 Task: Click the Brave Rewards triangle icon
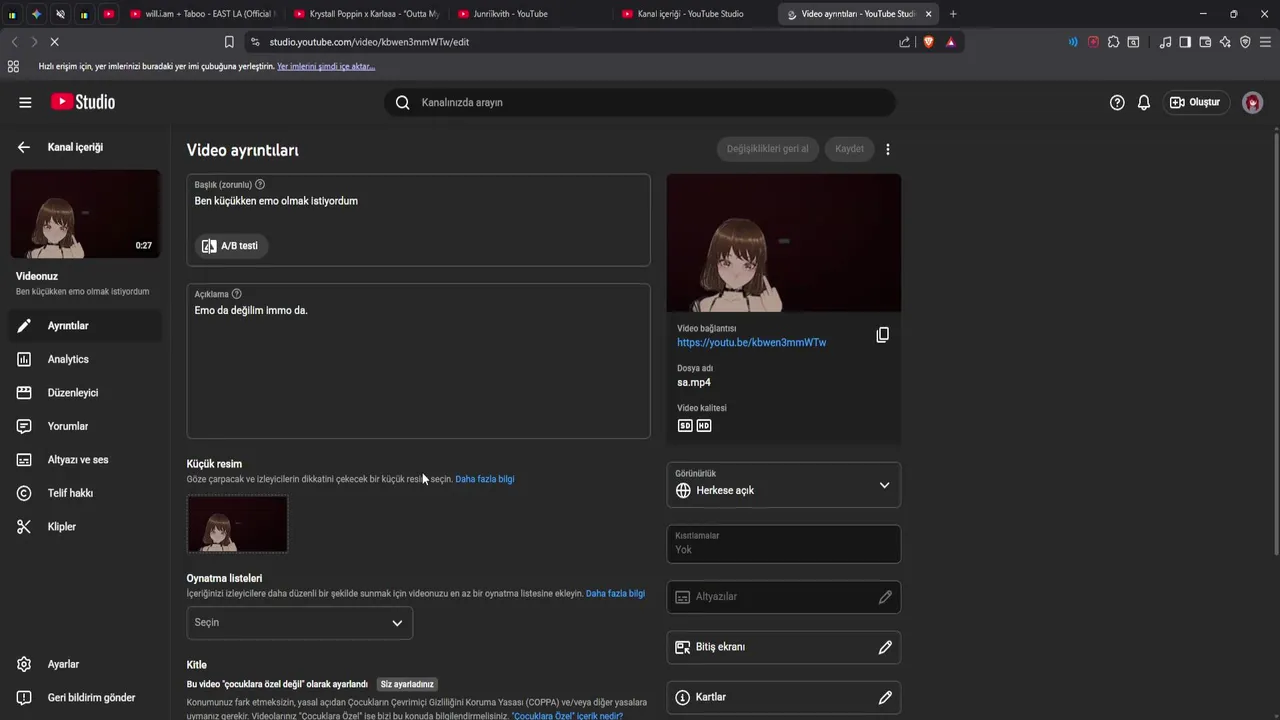950,42
